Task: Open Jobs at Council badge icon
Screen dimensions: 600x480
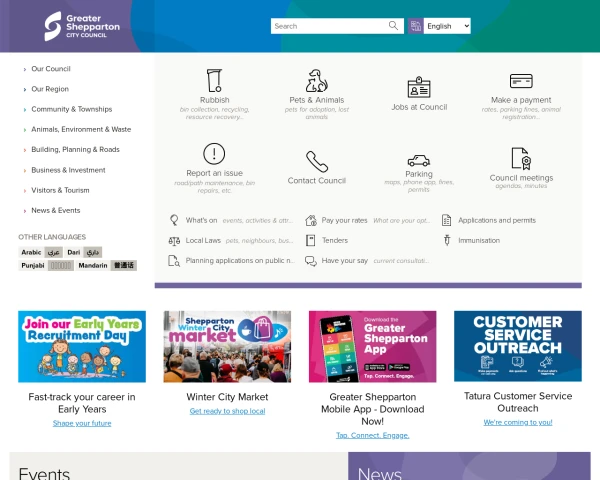Action: (419, 87)
